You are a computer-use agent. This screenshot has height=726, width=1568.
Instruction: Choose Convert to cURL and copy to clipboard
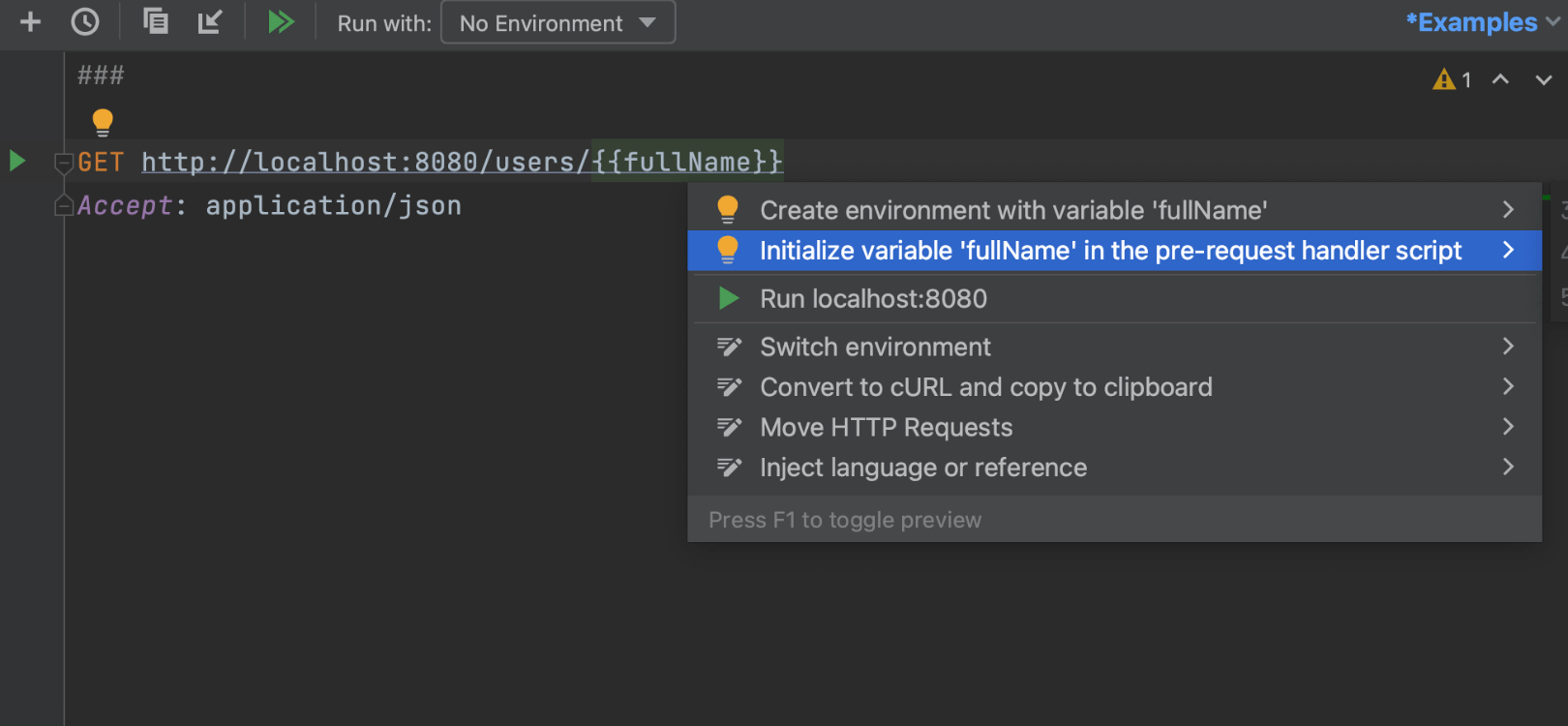985,387
